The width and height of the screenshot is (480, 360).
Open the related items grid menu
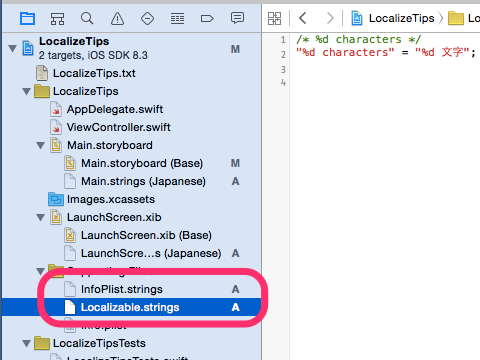tap(275, 18)
